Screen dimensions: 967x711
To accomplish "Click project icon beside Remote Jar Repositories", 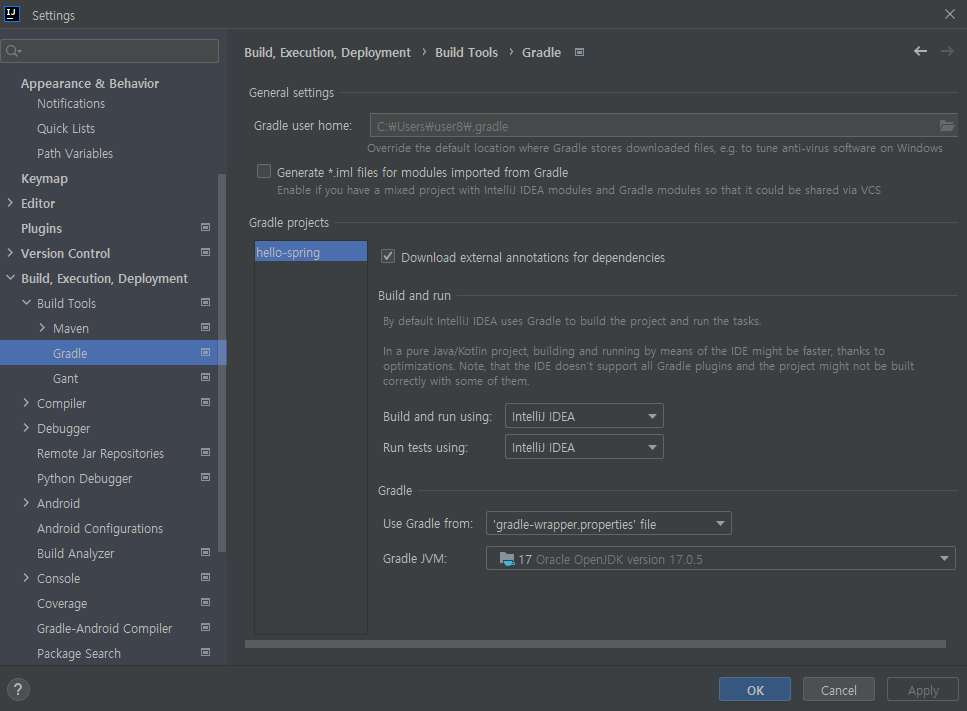I will (206, 453).
